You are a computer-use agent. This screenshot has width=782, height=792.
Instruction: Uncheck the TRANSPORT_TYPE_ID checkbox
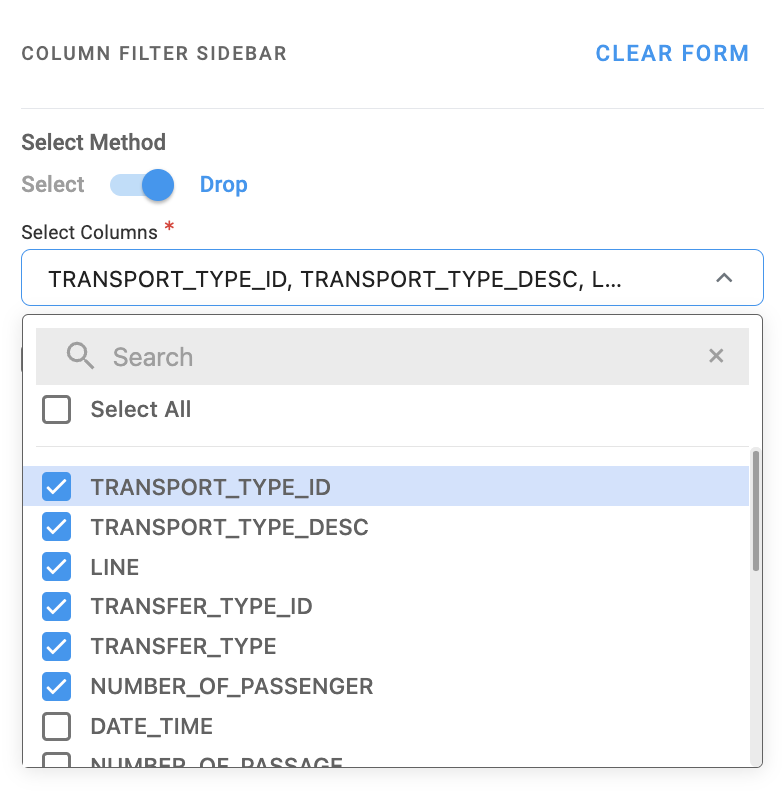point(57,487)
